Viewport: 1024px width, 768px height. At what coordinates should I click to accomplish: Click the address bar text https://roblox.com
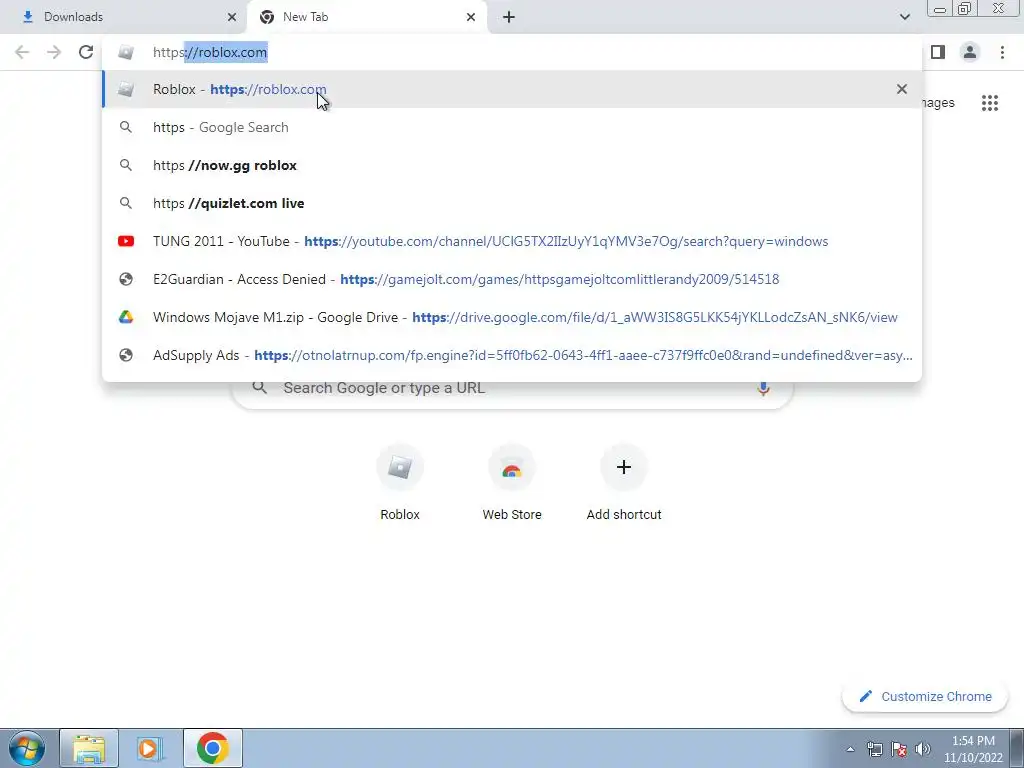click(x=210, y=52)
